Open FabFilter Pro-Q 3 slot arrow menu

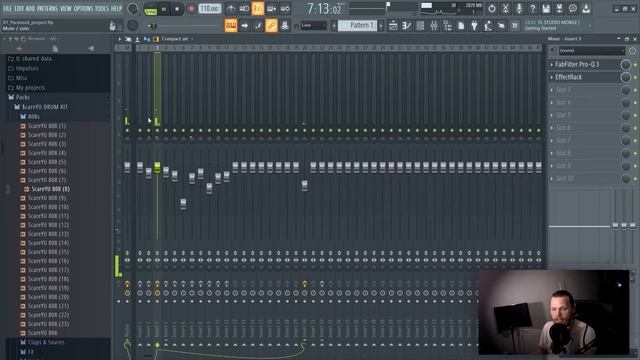(552, 64)
